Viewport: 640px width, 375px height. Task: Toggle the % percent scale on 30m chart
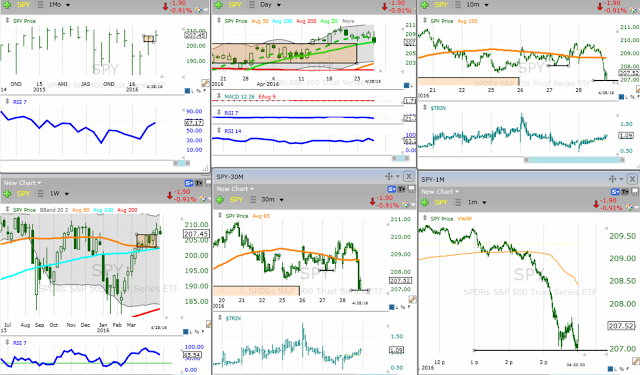click(x=402, y=307)
